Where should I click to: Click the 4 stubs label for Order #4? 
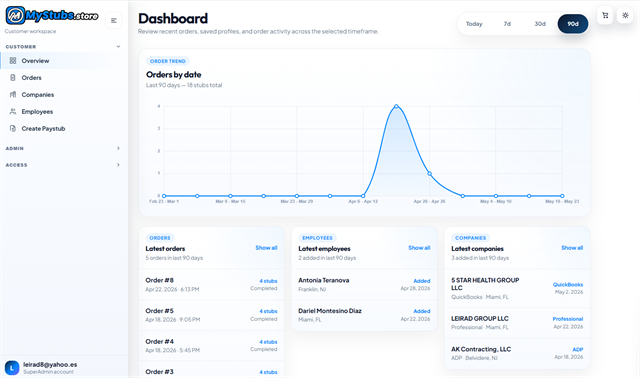click(268, 342)
